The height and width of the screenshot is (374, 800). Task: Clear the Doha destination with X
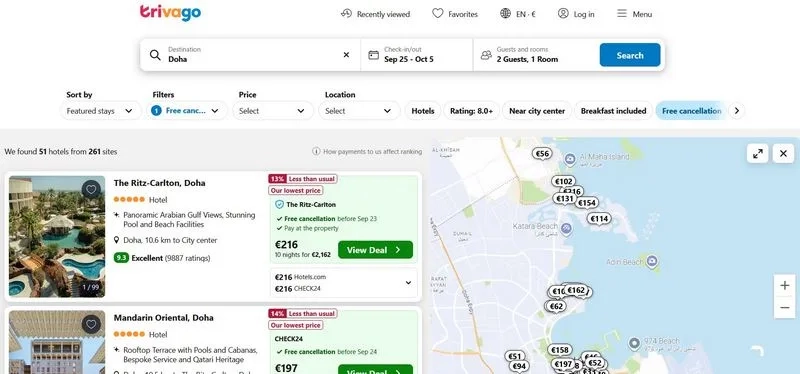346,55
